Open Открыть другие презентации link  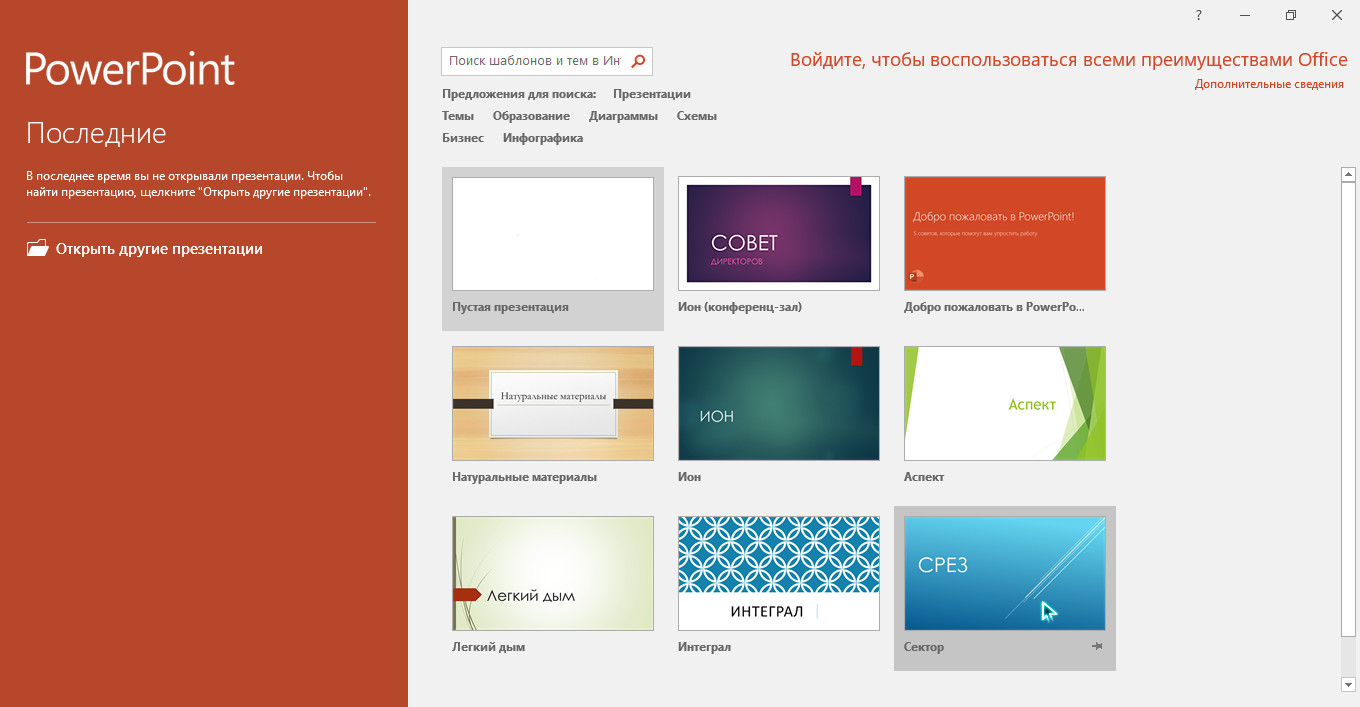(x=159, y=249)
